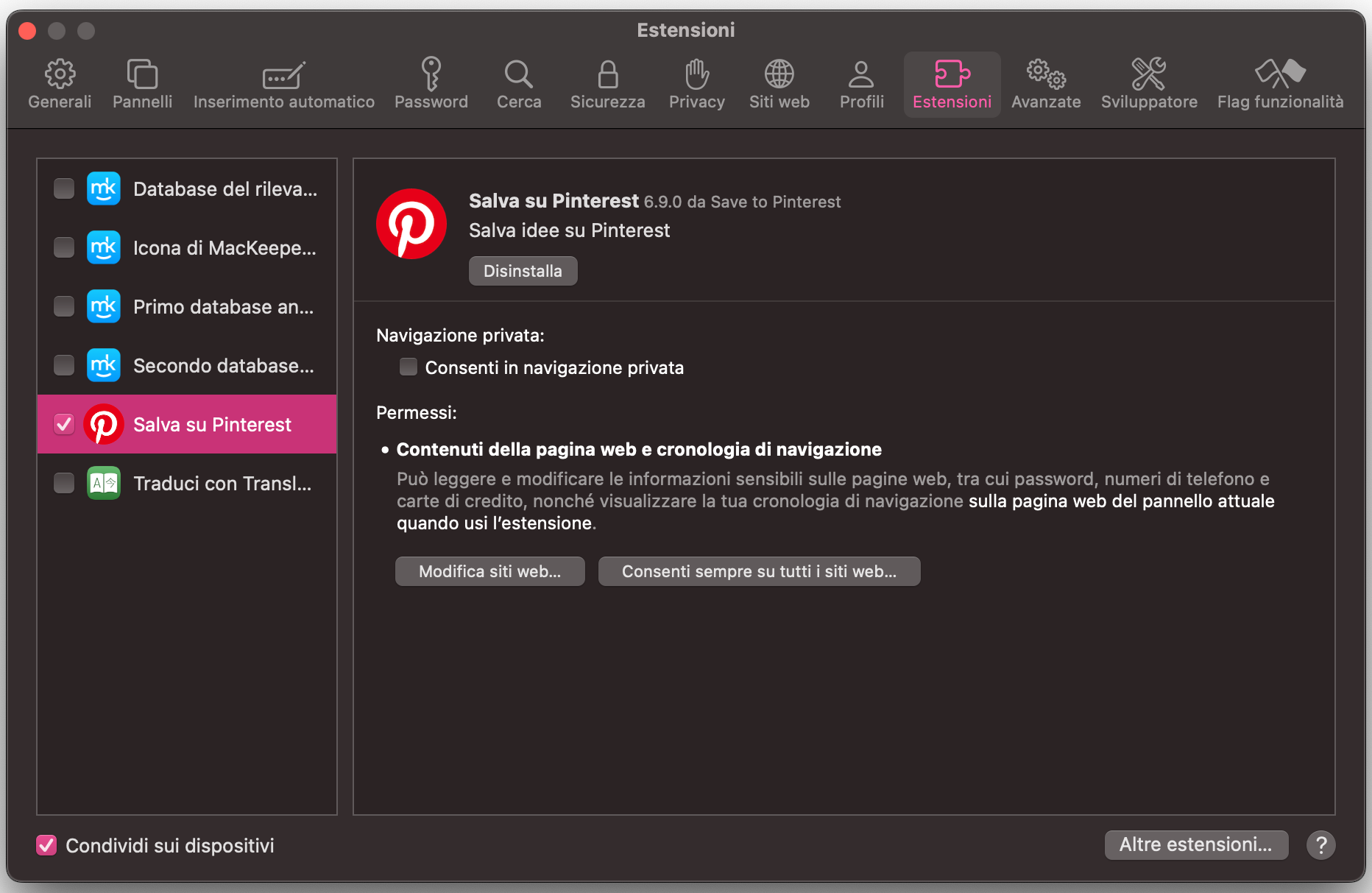Click the Traduci con Translate extension icon
This screenshot has width=1372, height=893.
(104, 483)
